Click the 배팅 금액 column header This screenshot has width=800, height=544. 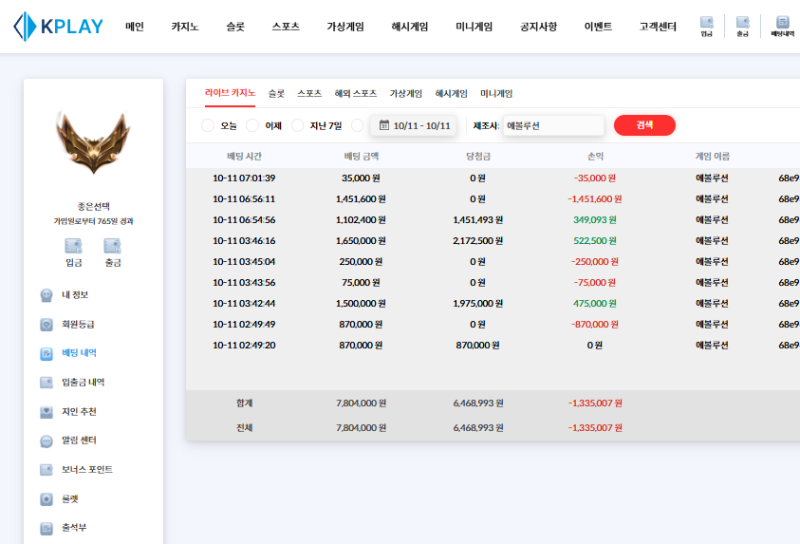click(x=361, y=156)
